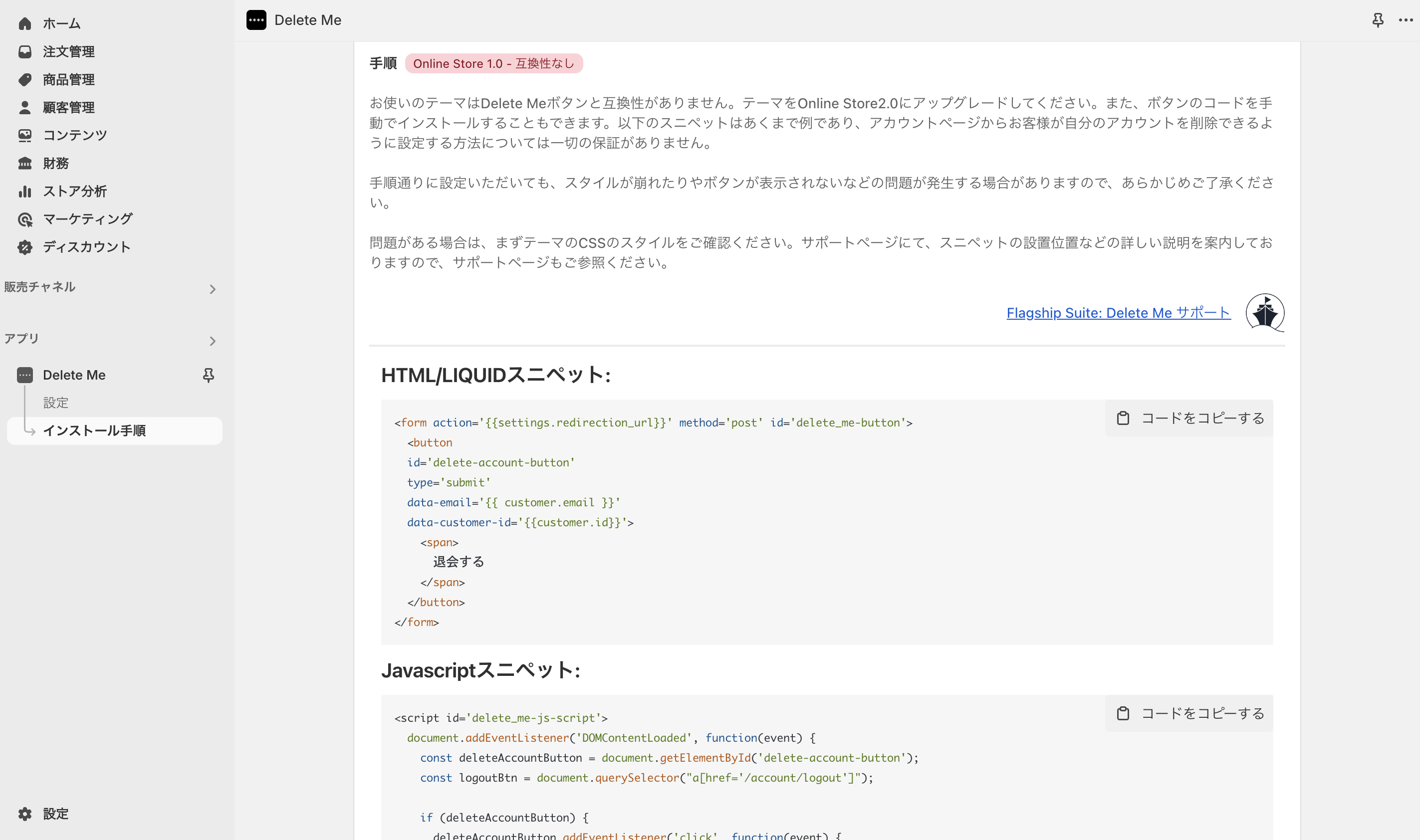
Task: Click the Delete Me logo in top bar
Action: [x=256, y=20]
